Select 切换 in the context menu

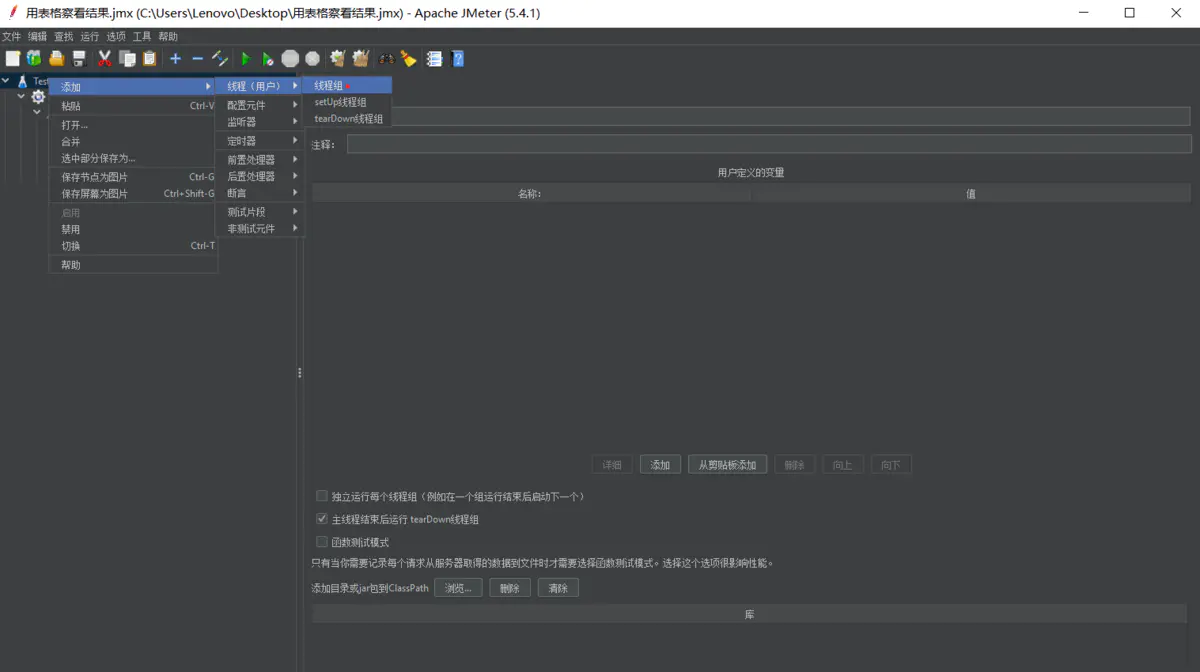[x=133, y=246]
